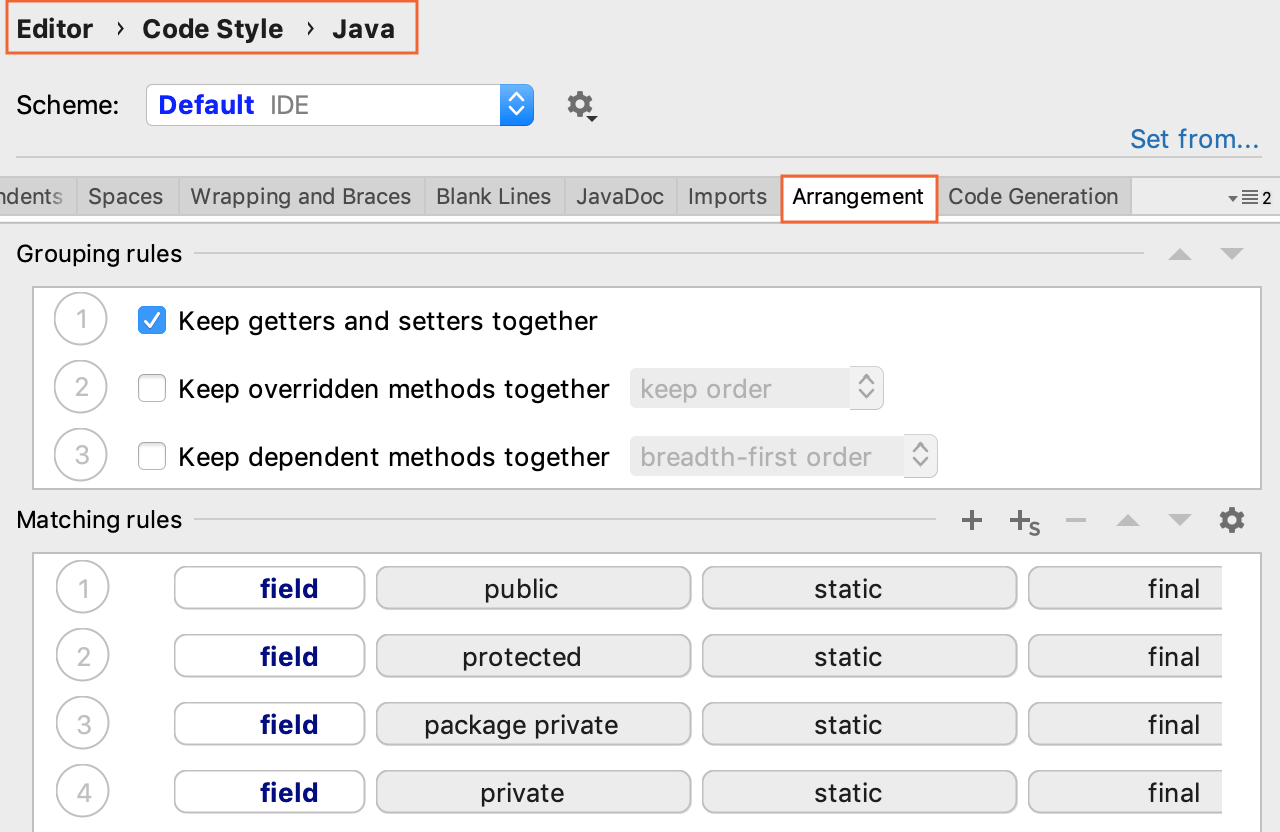
Task: Select the static modifier in rule 1
Action: pyautogui.click(x=860, y=588)
